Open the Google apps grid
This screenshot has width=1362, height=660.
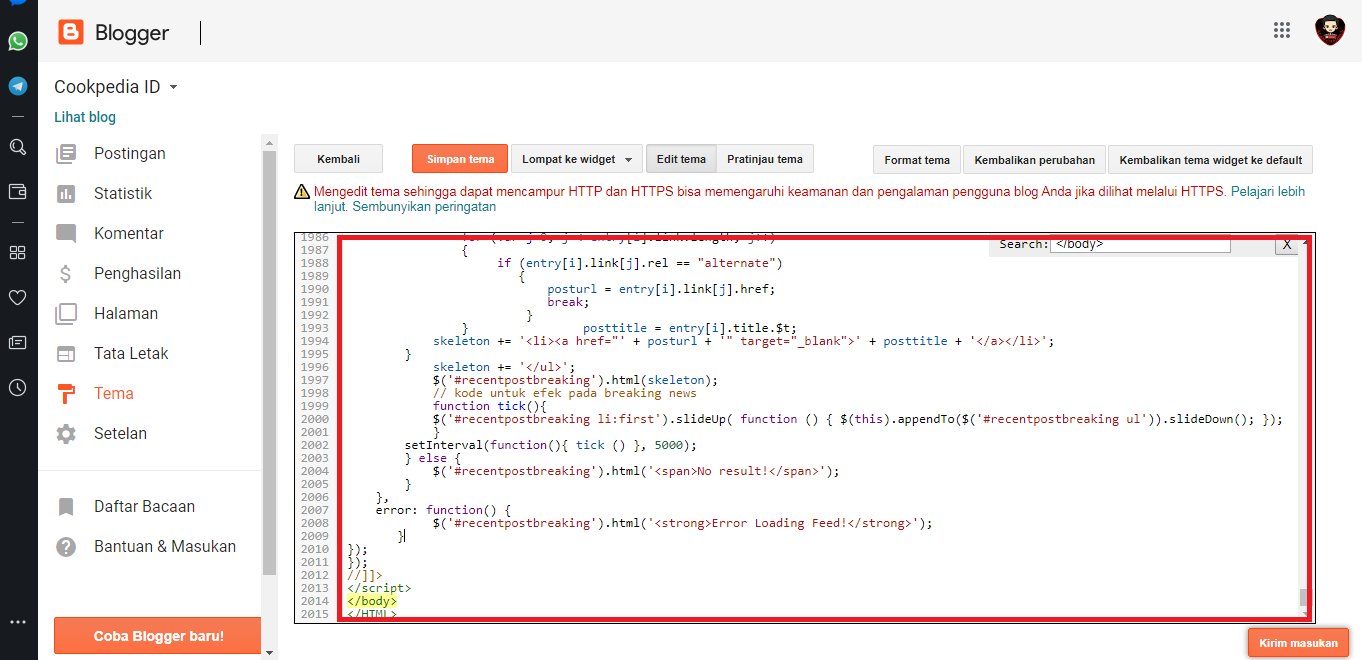tap(1282, 30)
